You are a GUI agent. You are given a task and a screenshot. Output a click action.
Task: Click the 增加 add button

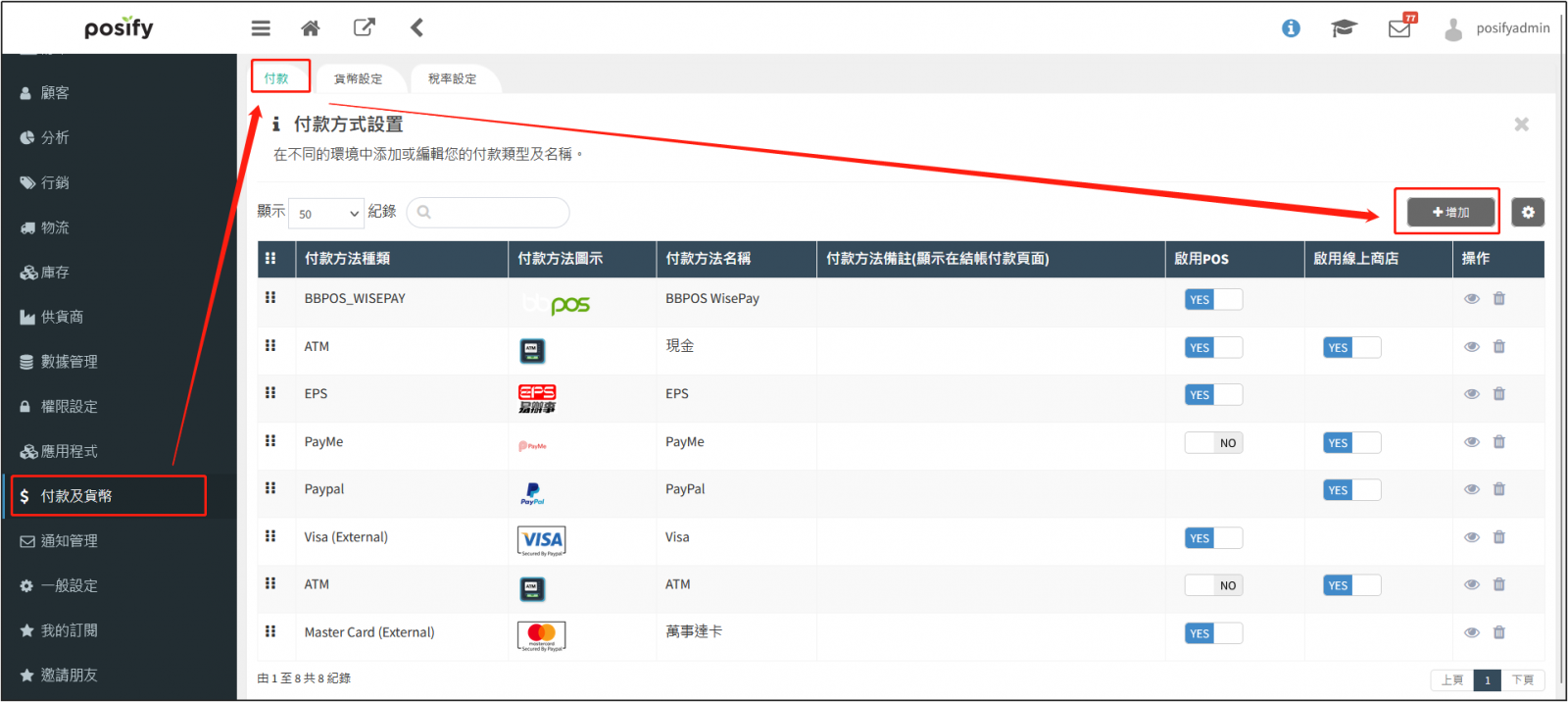point(1450,212)
